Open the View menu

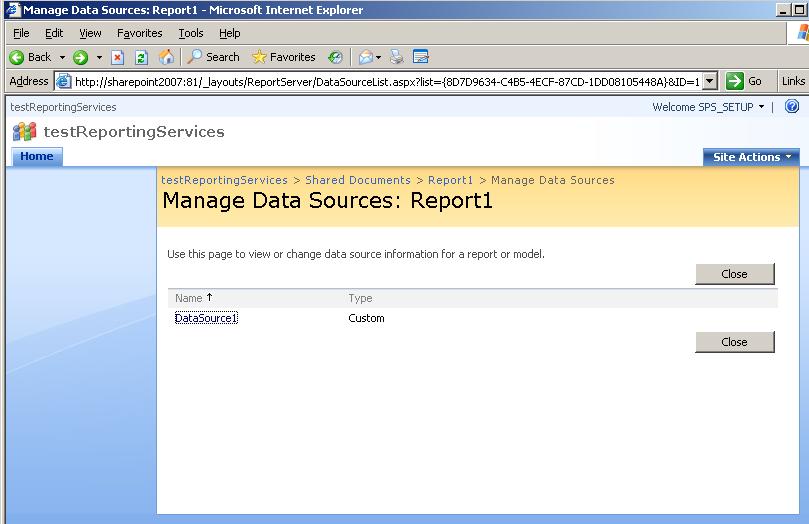point(90,33)
